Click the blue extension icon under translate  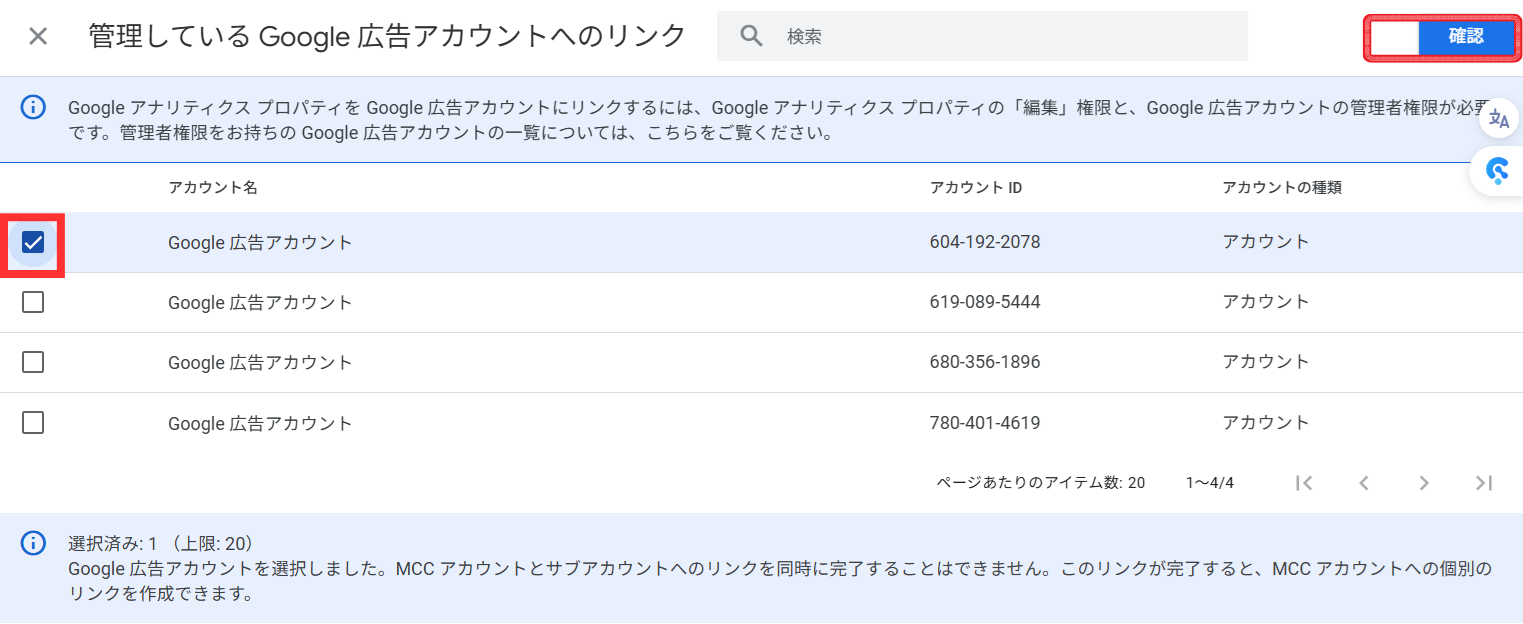click(x=1497, y=171)
